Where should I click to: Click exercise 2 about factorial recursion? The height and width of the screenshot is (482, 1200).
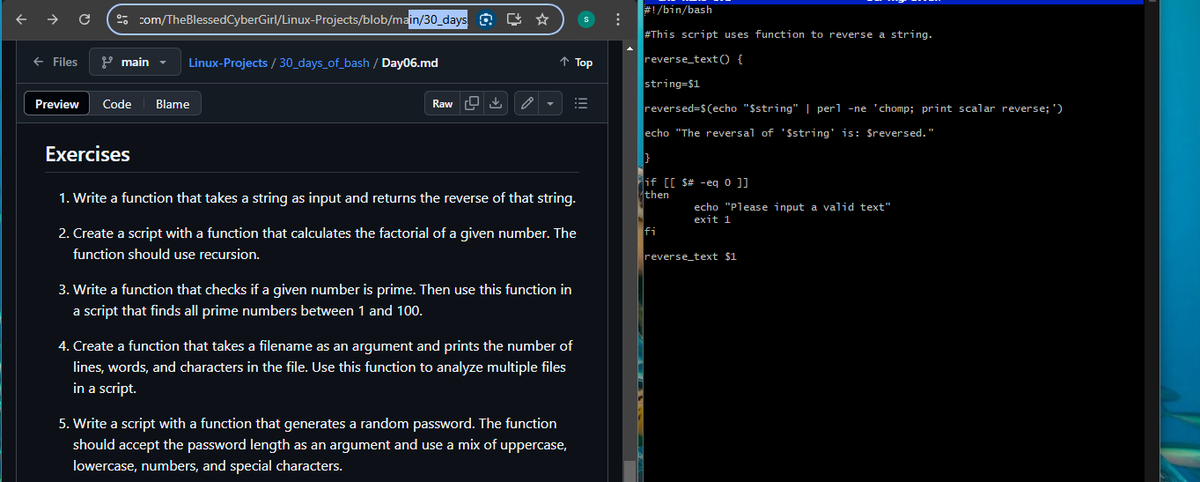325,244
